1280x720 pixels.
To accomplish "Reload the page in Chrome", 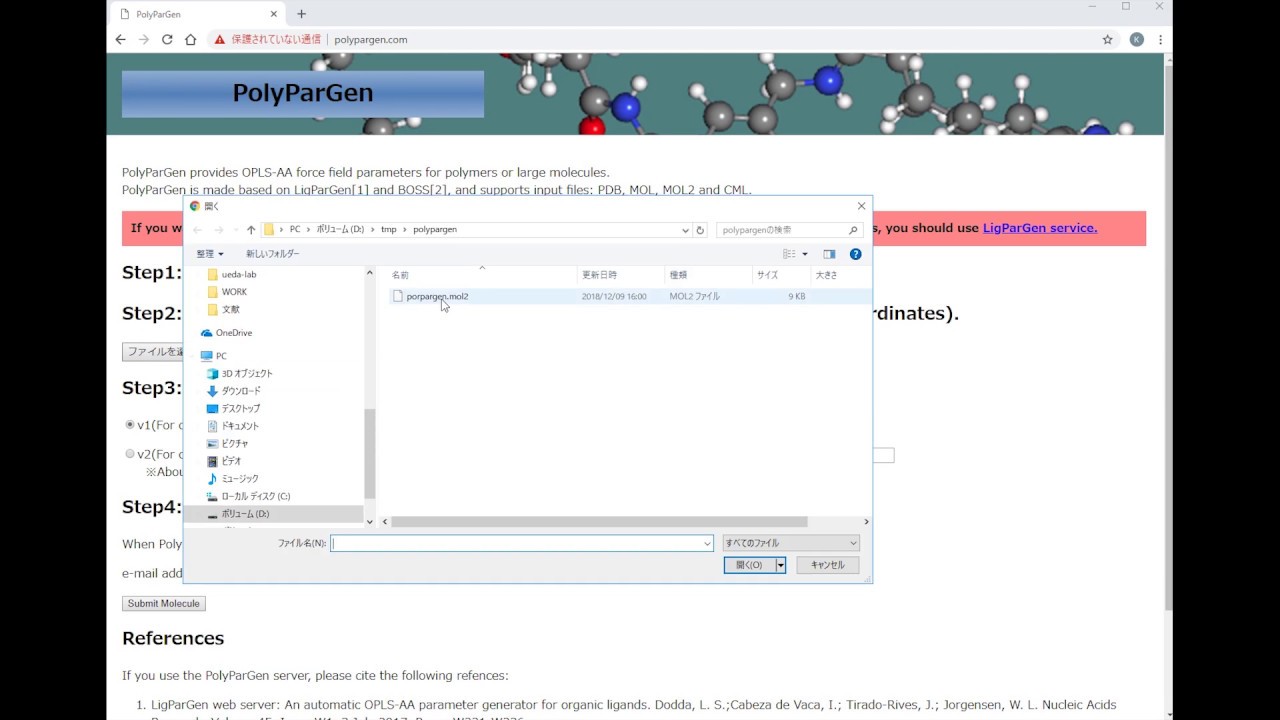I will coord(167,39).
